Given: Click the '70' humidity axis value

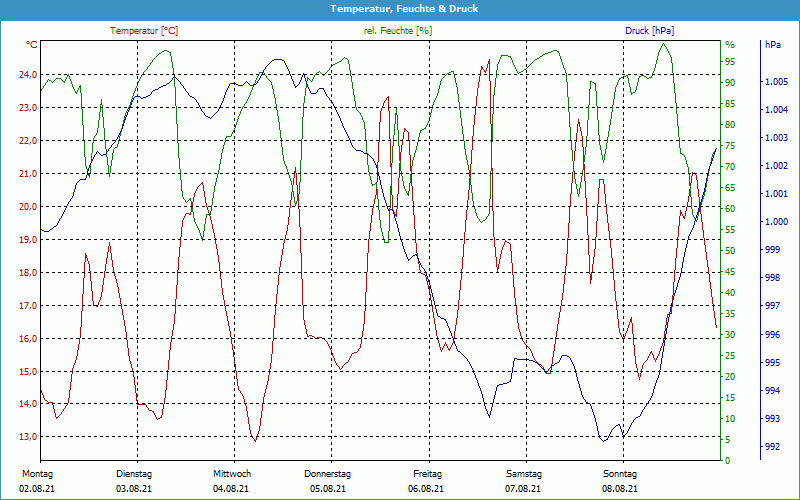Looking at the screenshot, I should [x=730, y=167].
